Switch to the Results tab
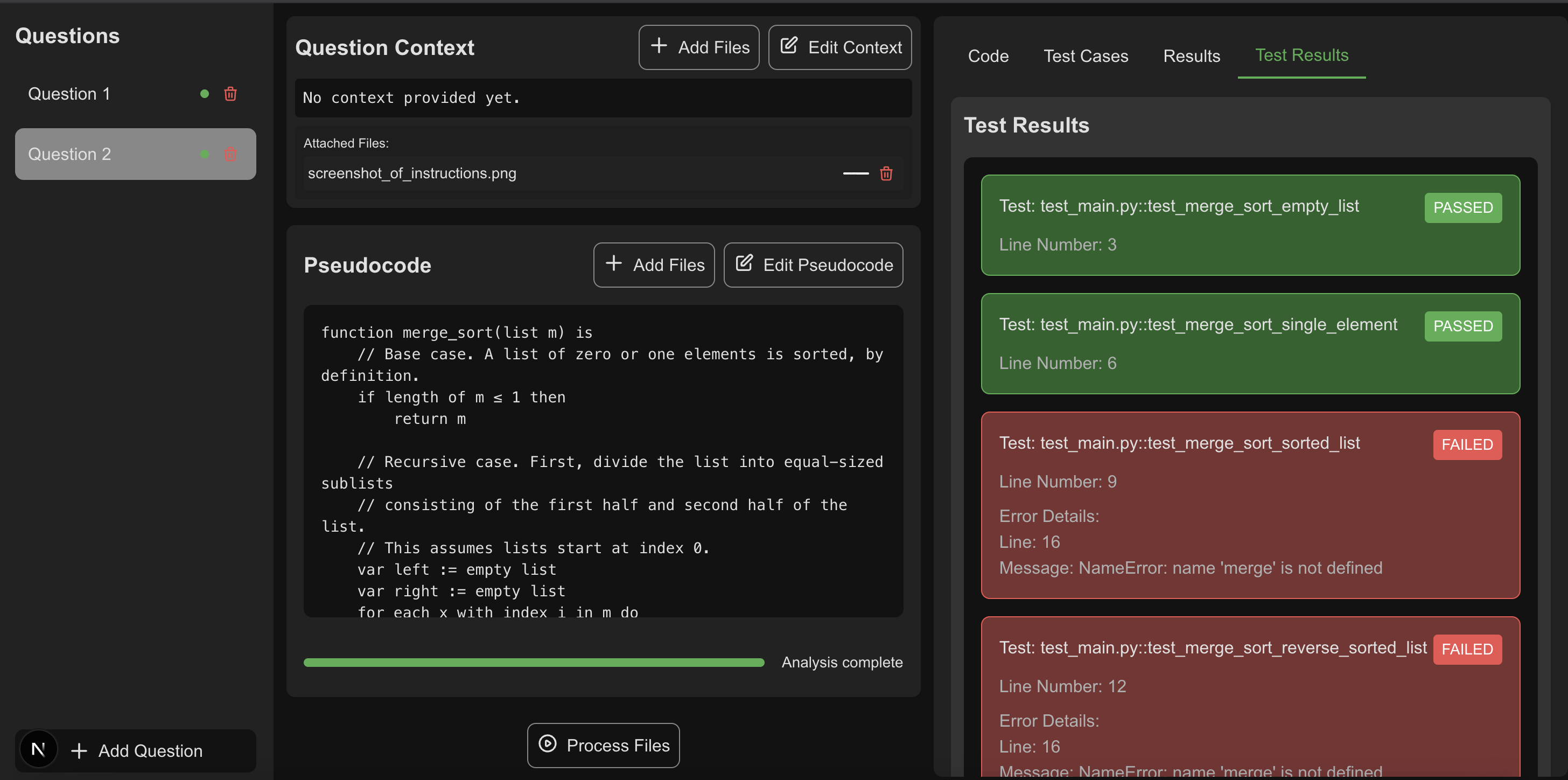1568x780 pixels. click(1191, 56)
